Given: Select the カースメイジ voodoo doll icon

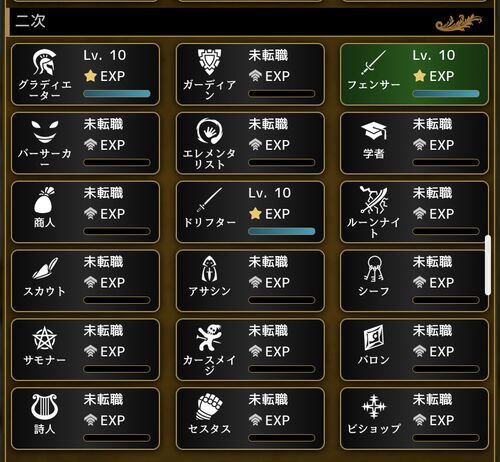Looking at the screenshot, I should [209, 338].
